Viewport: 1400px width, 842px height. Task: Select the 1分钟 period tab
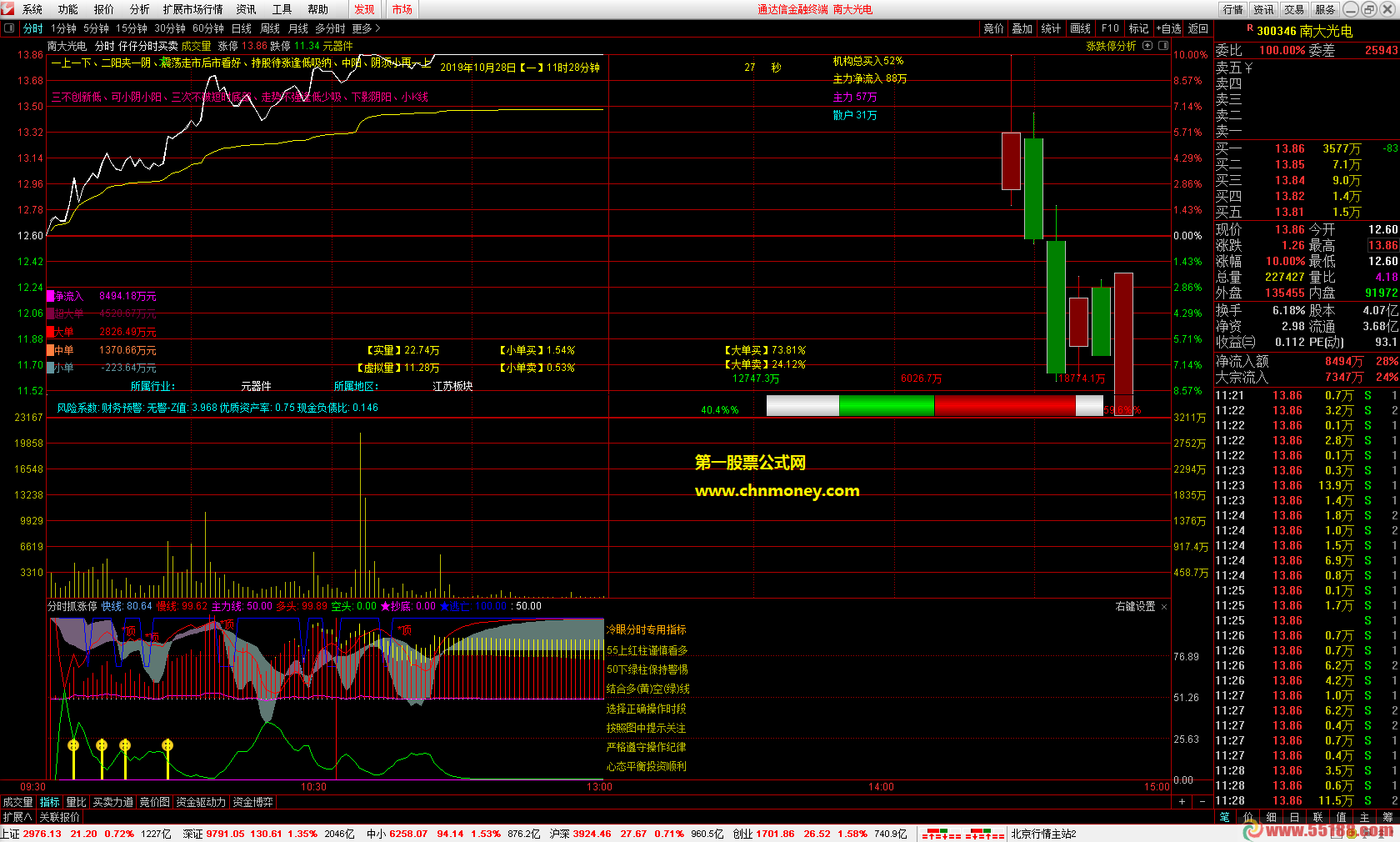tap(63, 28)
